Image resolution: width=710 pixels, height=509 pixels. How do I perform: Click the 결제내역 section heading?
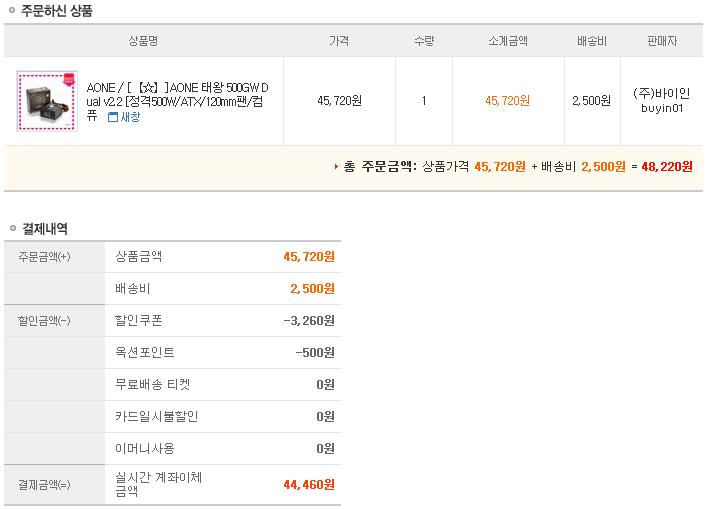[45, 229]
